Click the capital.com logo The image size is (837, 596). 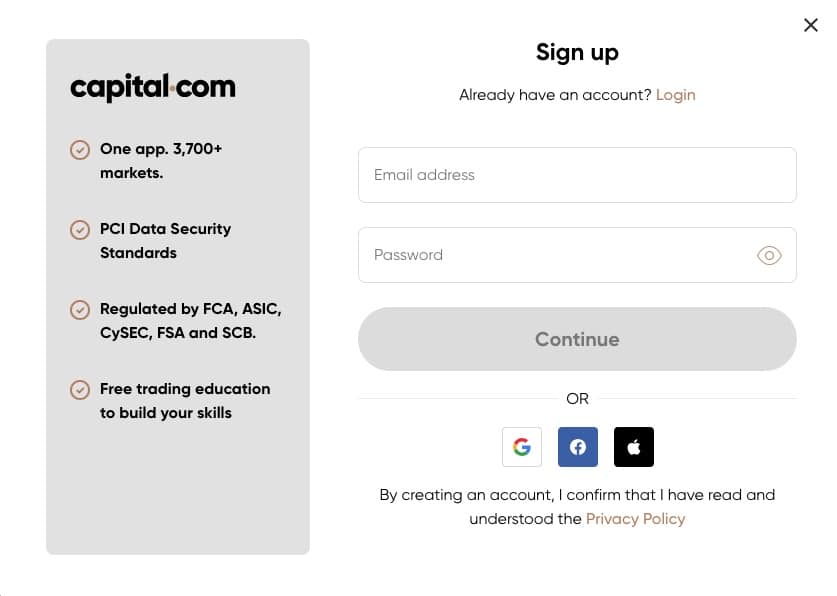(x=152, y=88)
